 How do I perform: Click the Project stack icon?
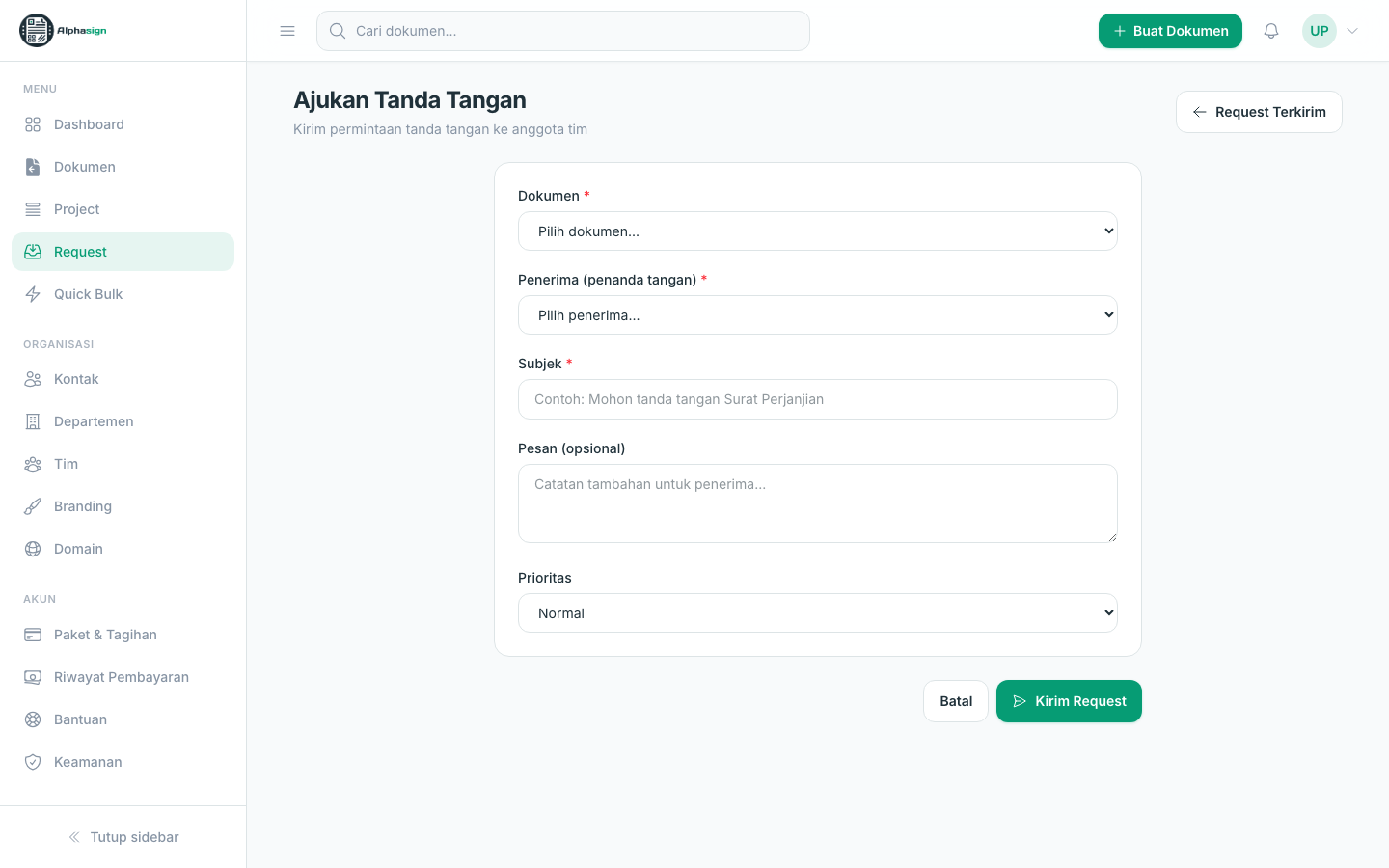pos(33,209)
